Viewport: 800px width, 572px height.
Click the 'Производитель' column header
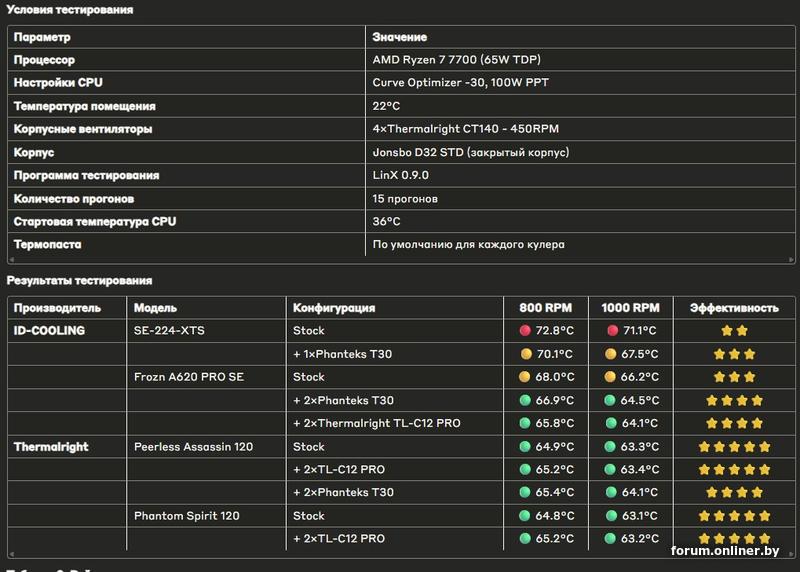coord(57,308)
